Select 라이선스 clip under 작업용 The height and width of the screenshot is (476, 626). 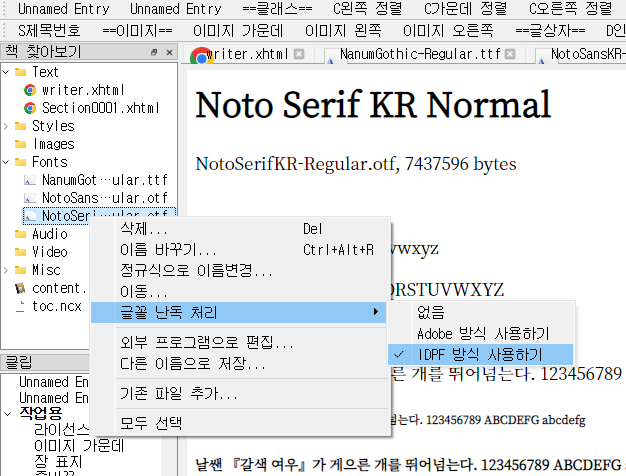click(x=61, y=430)
